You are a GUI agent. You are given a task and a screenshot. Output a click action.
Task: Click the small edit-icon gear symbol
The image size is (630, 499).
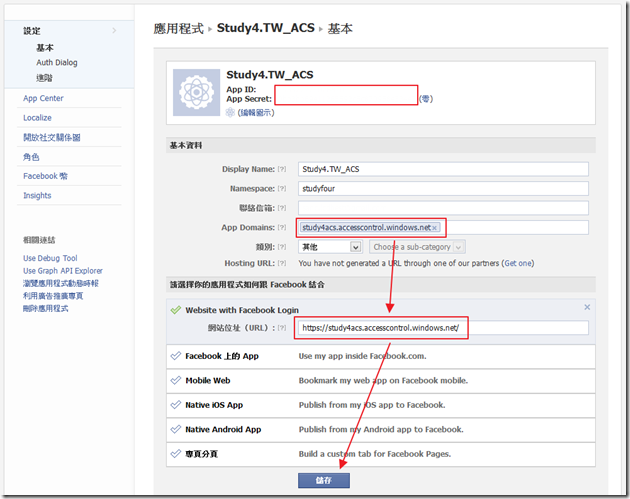(x=230, y=112)
